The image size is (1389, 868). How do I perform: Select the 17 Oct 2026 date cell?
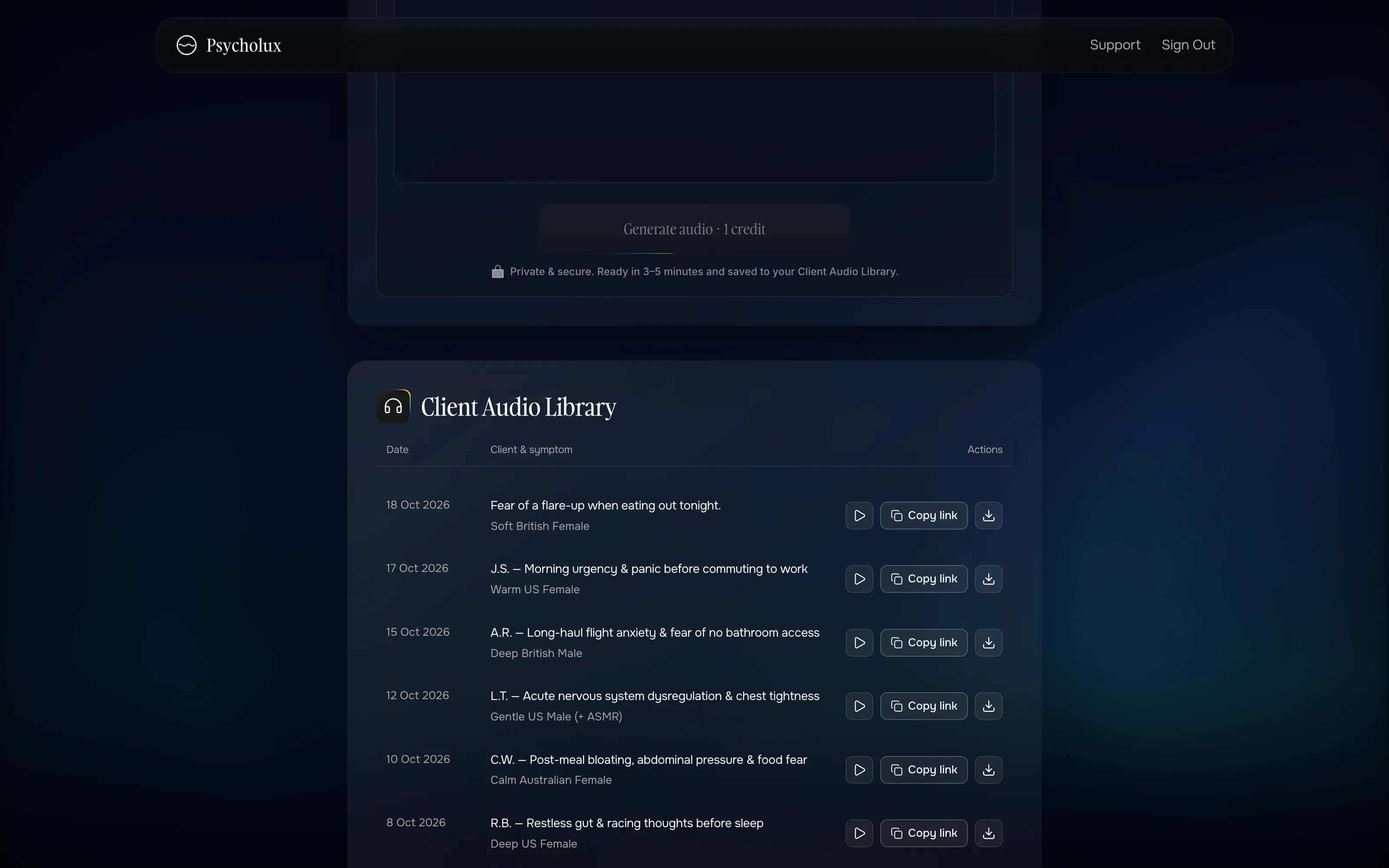(417, 569)
